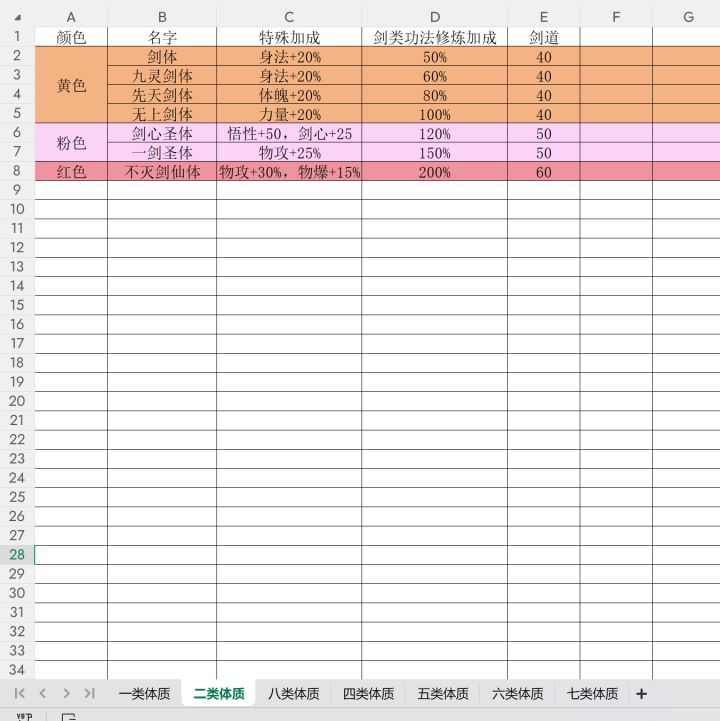
Task: Switch to the 五类体质 sheet tab
Action: pyautogui.click(x=443, y=693)
